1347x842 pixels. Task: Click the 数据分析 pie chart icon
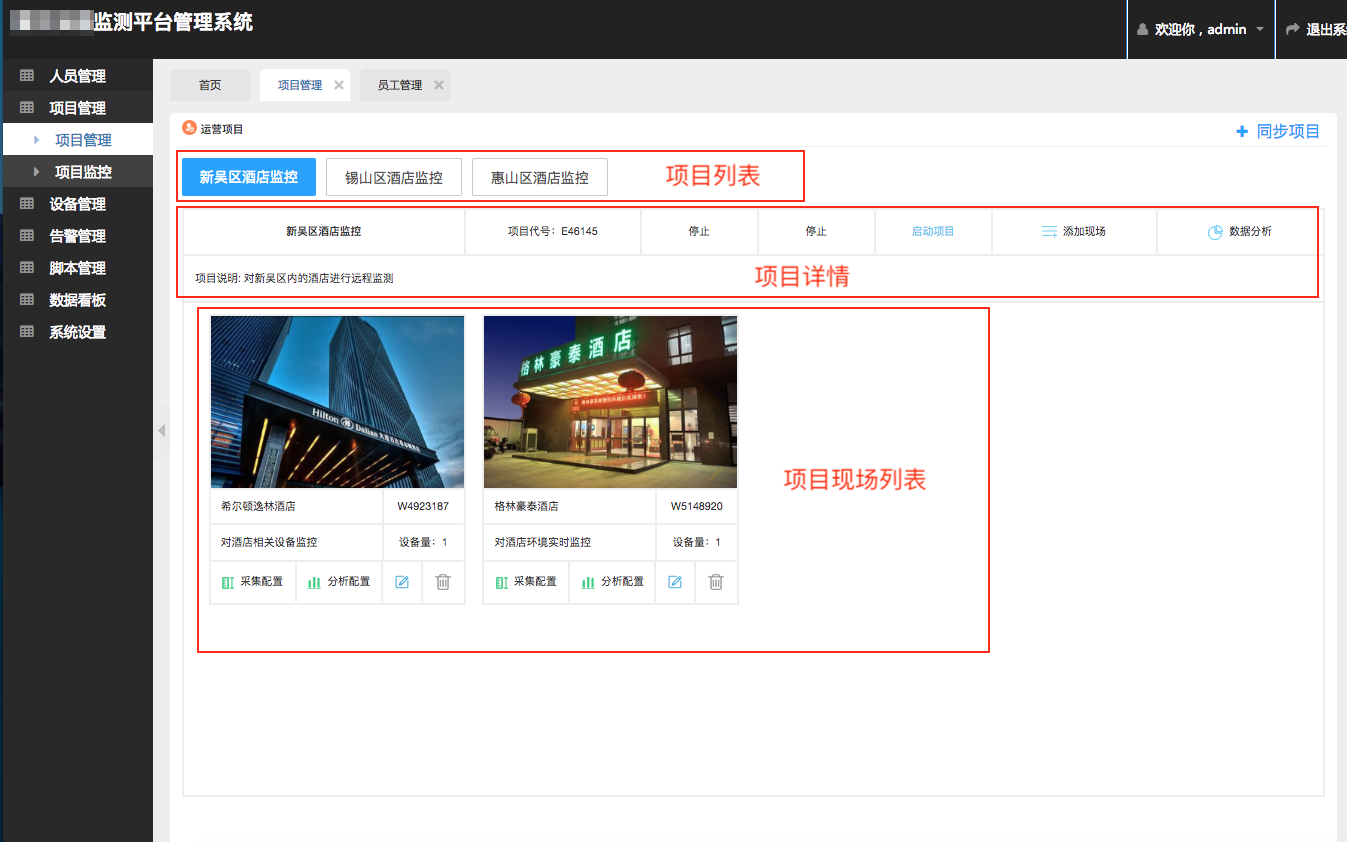1215,232
